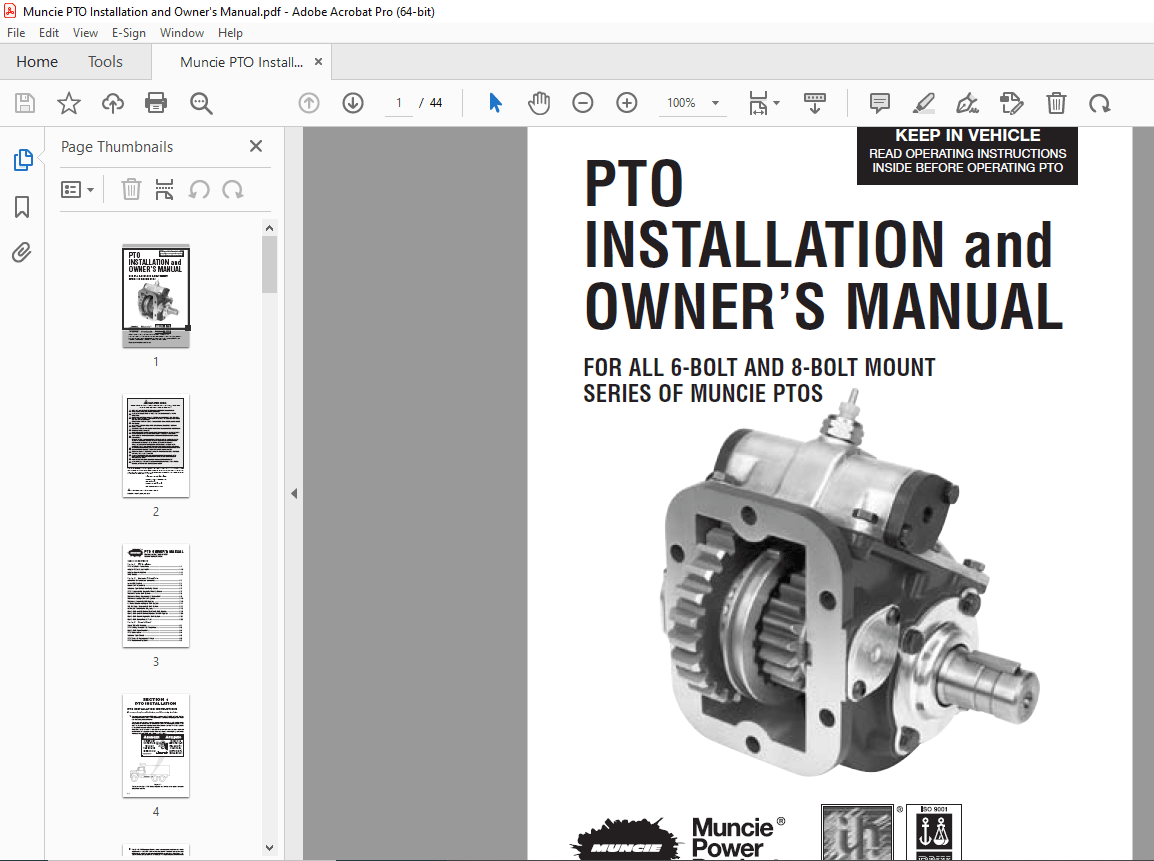
Task: Select page 3 thumbnail
Action: [x=155, y=596]
